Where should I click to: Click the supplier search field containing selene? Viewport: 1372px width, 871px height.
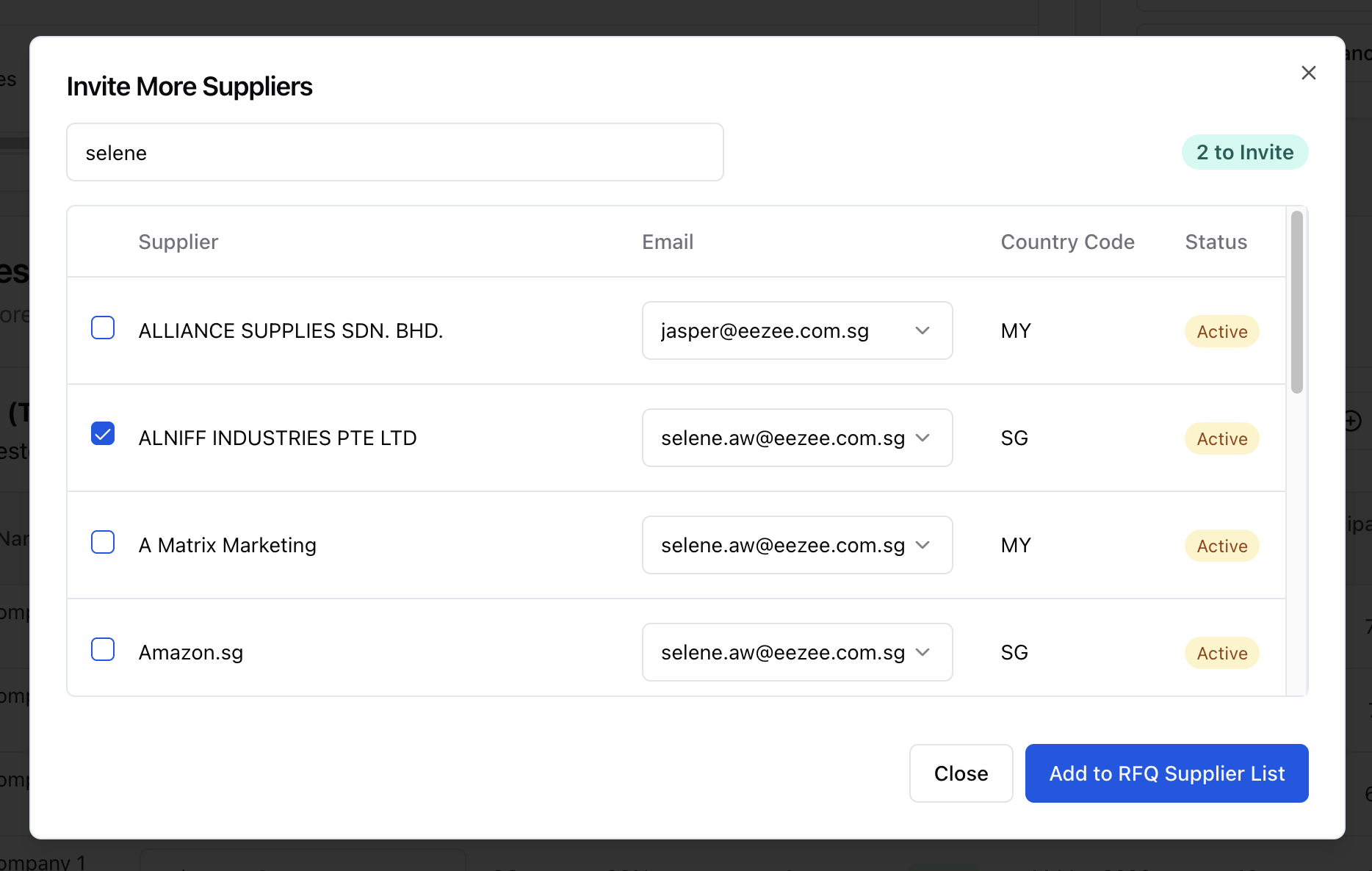click(x=395, y=152)
